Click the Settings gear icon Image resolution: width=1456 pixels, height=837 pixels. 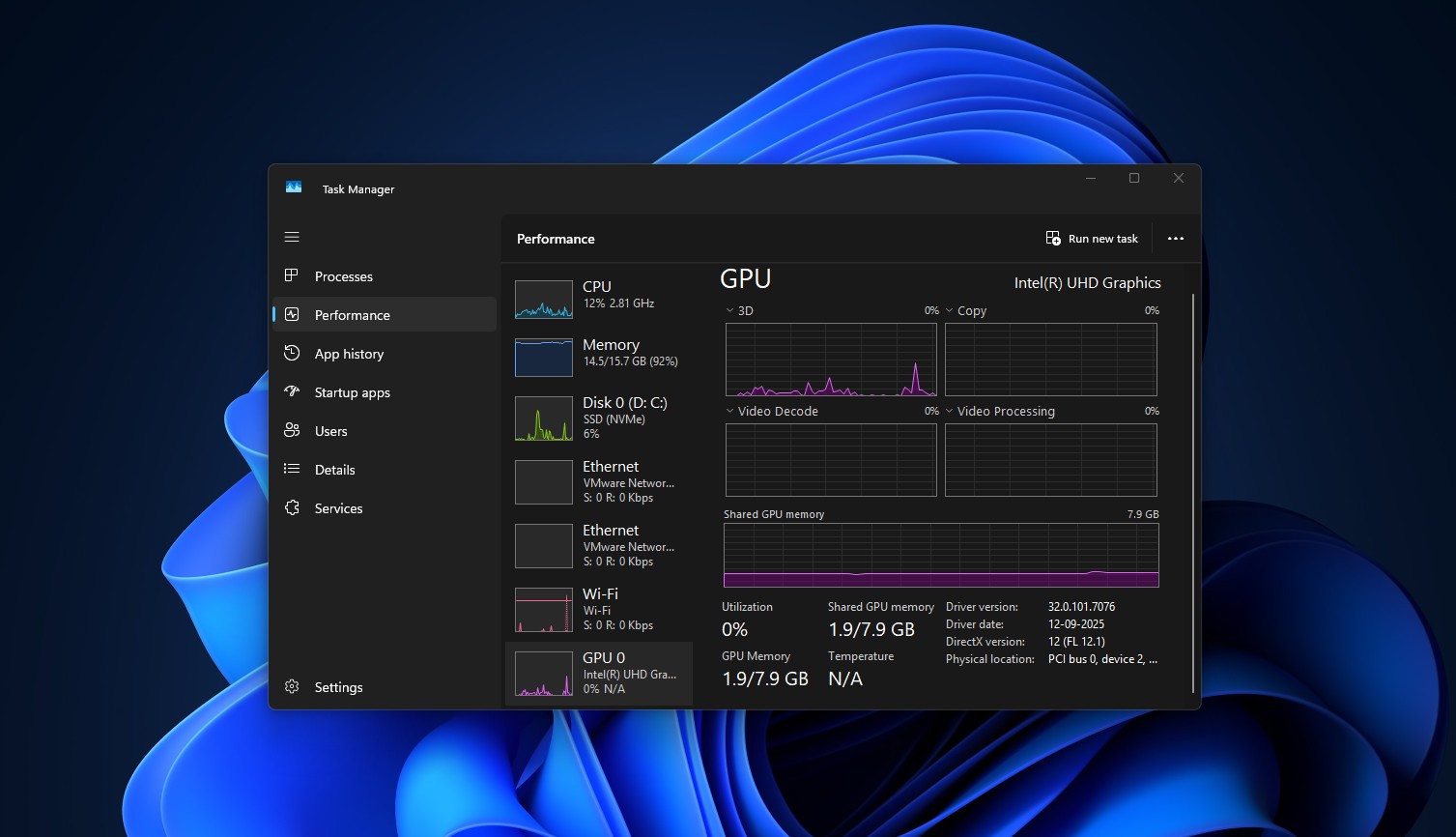tap(292, 686)
